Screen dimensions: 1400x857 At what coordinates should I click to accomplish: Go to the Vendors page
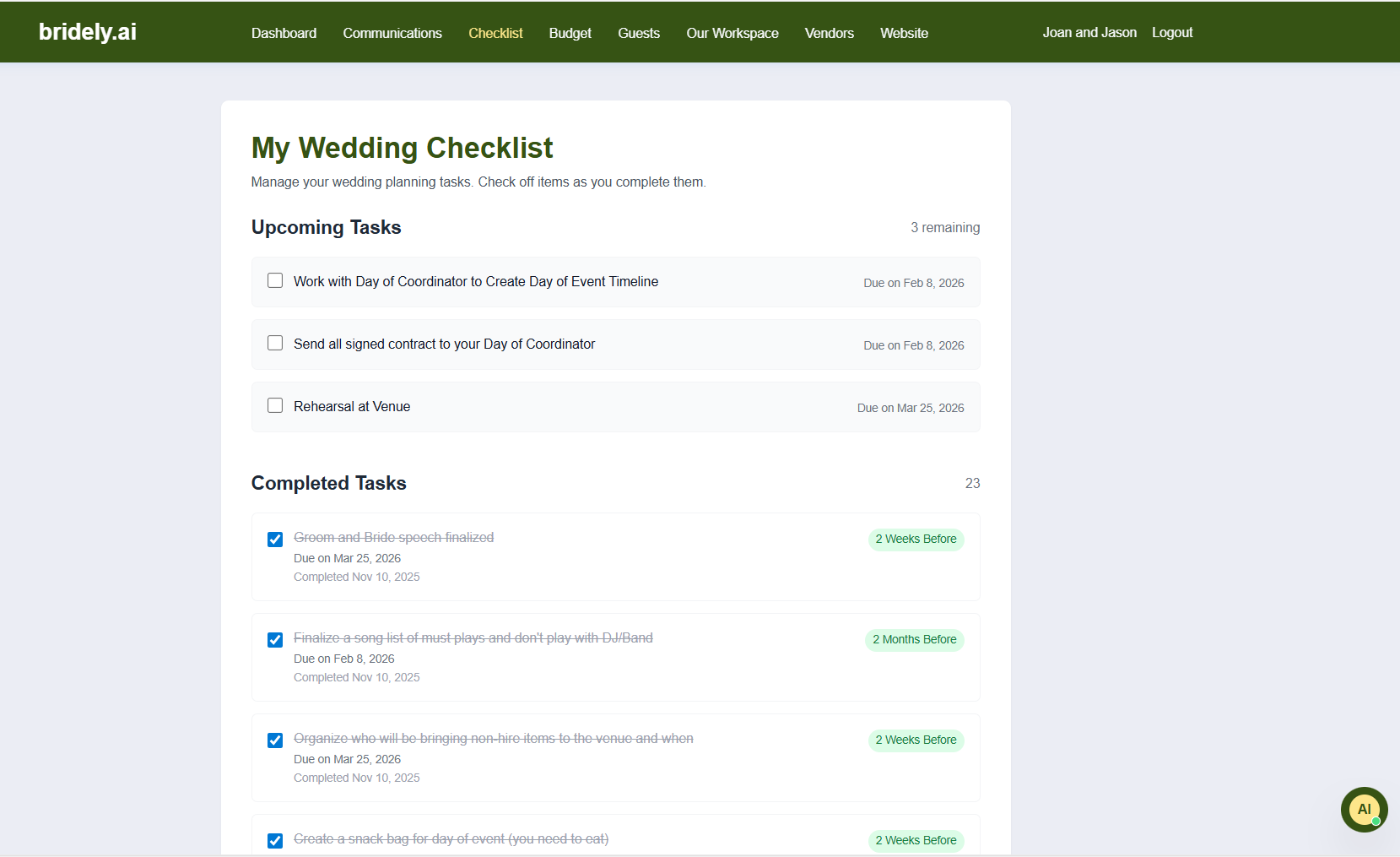(x=830, y=33)
